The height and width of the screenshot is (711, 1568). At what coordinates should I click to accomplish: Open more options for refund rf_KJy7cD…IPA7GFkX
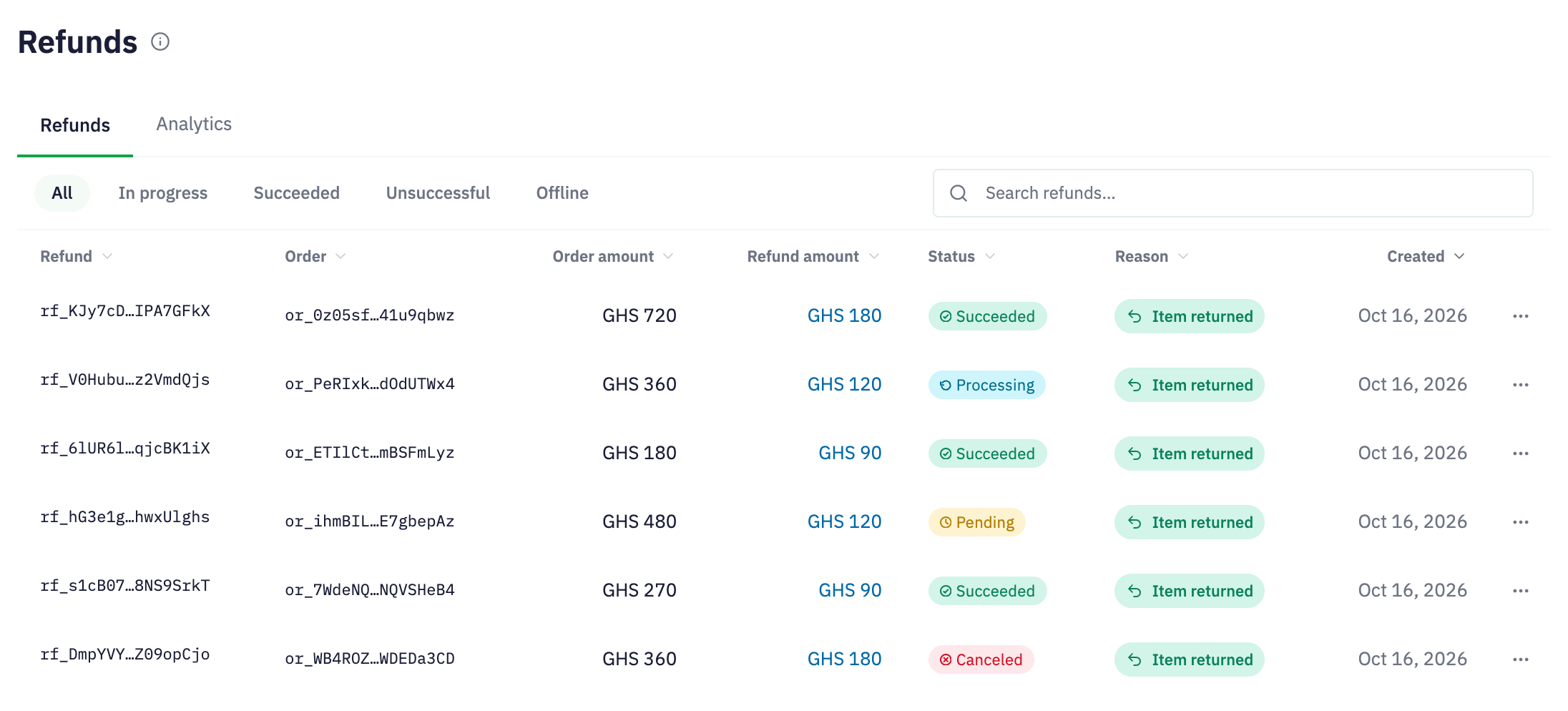[1521, 316]
